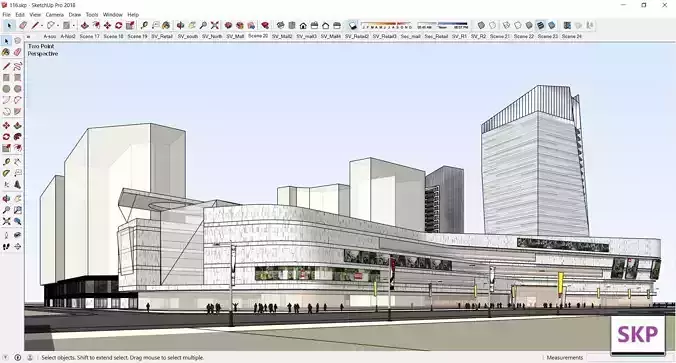The image size is (676, 363).
Task: Select the Circle tool in left toolbar
Action: point(6,89)
